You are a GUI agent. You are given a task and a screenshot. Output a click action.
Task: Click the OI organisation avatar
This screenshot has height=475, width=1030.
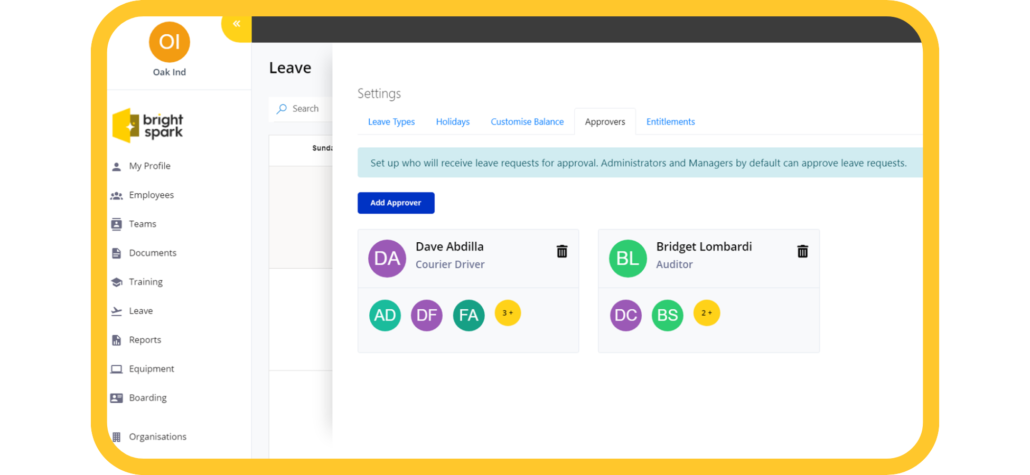pyautogui.click(x=169, y=42)
